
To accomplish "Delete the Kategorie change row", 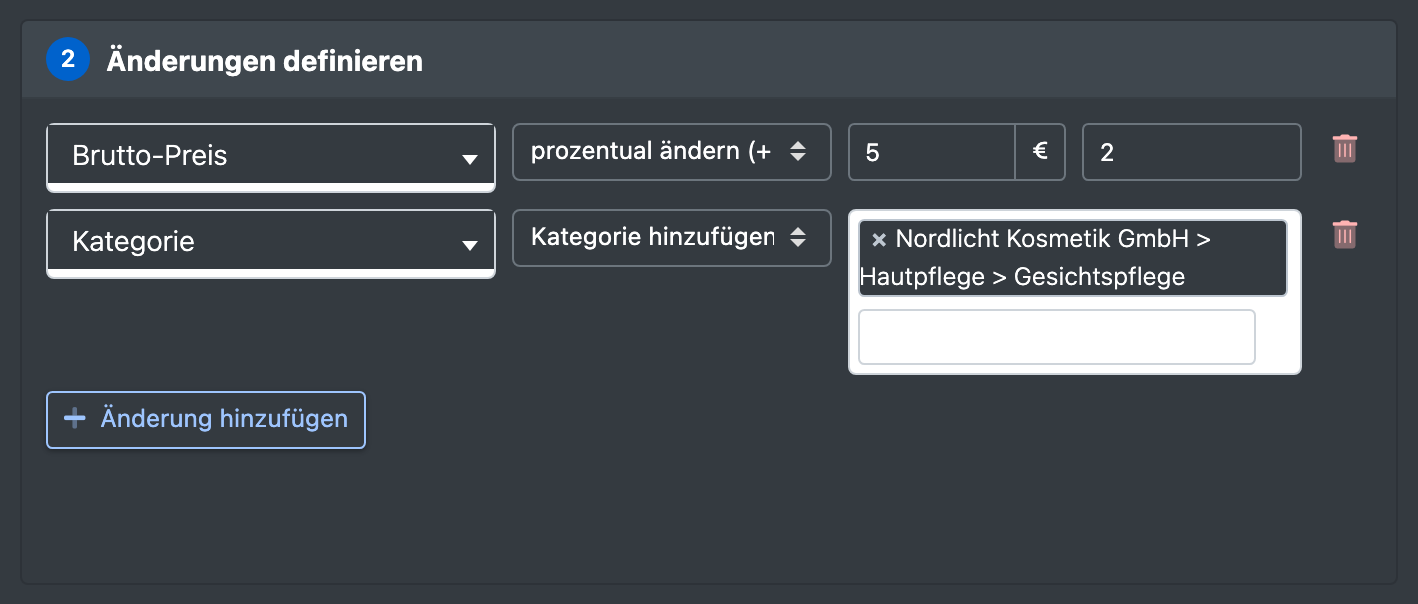I will pyautogui.click(x=1345, y=235).
